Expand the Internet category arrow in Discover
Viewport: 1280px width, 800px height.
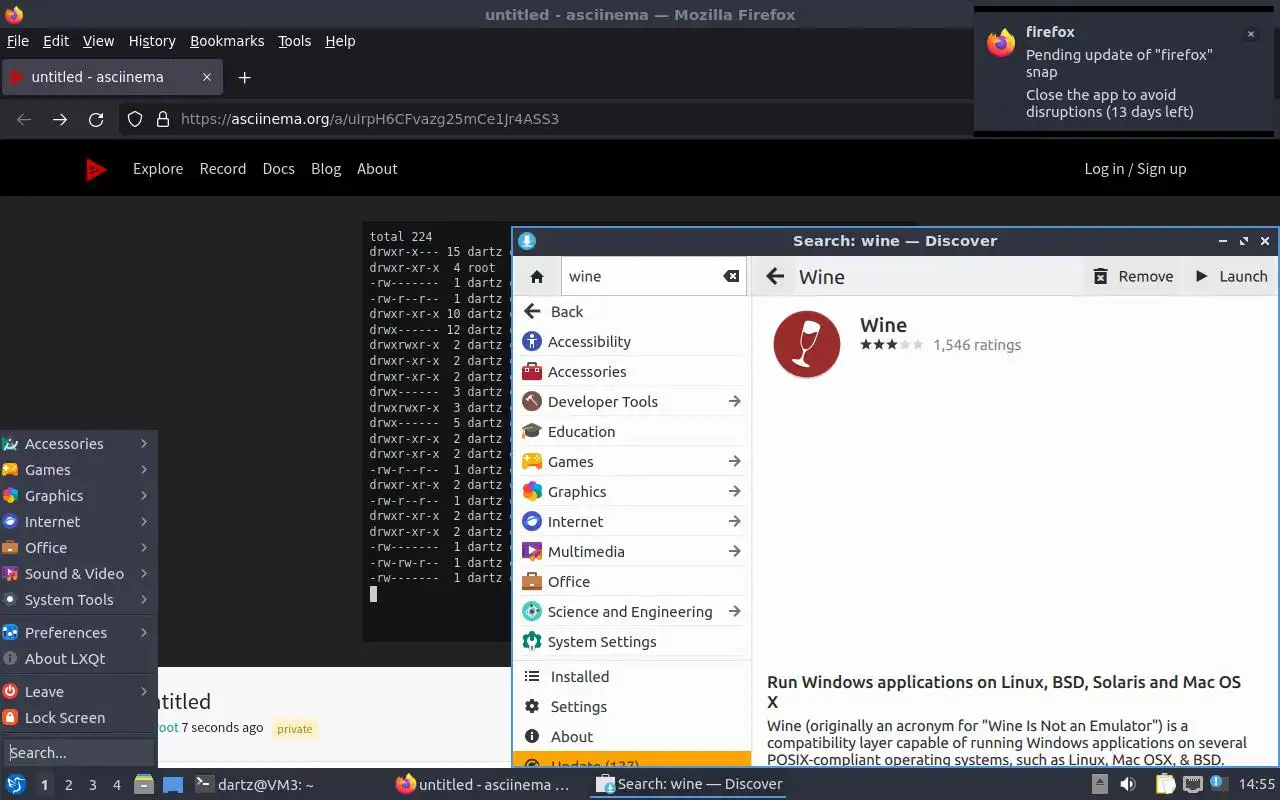[734, 522]
